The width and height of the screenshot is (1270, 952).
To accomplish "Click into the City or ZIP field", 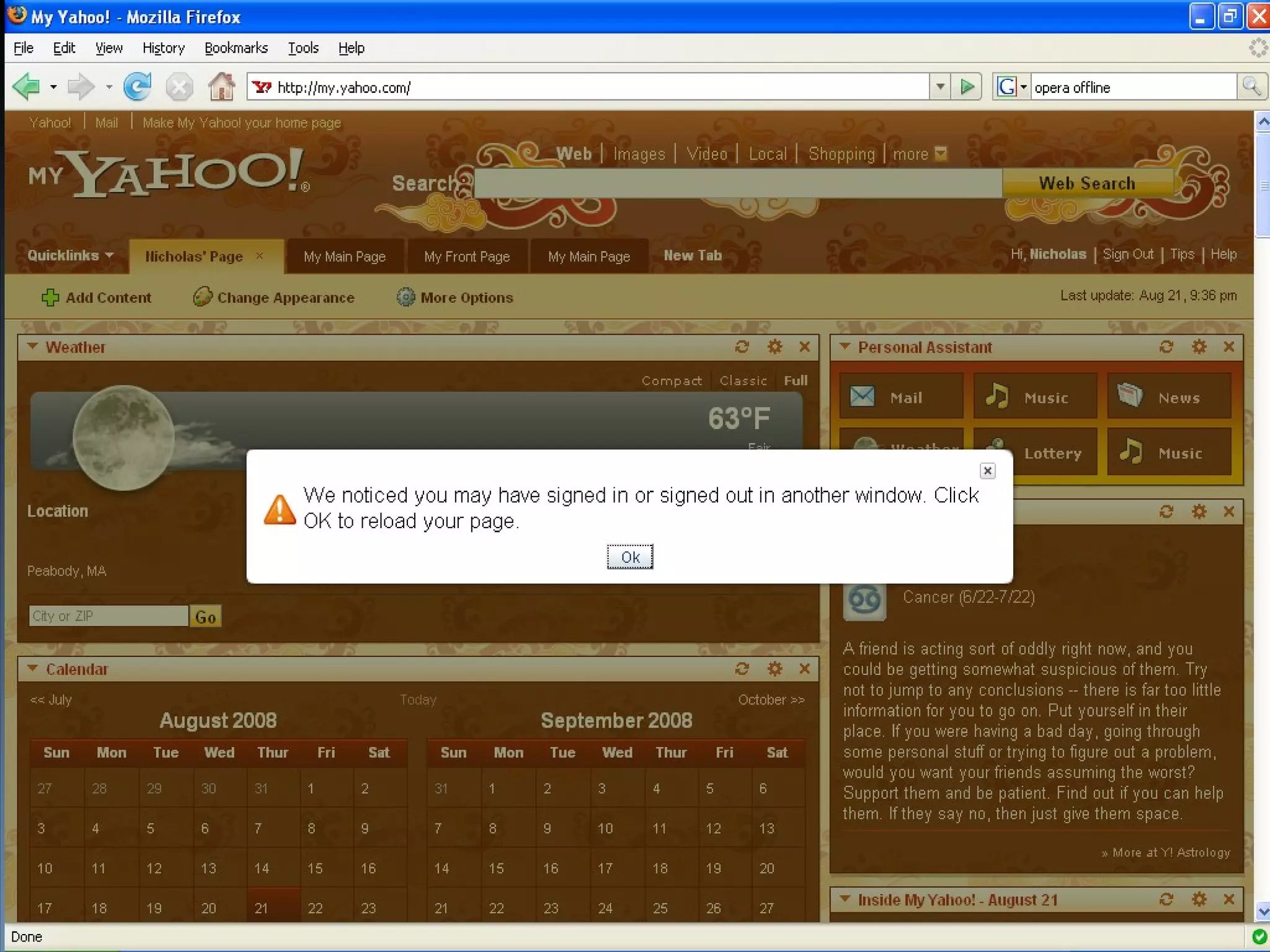I will pos(109,616).
